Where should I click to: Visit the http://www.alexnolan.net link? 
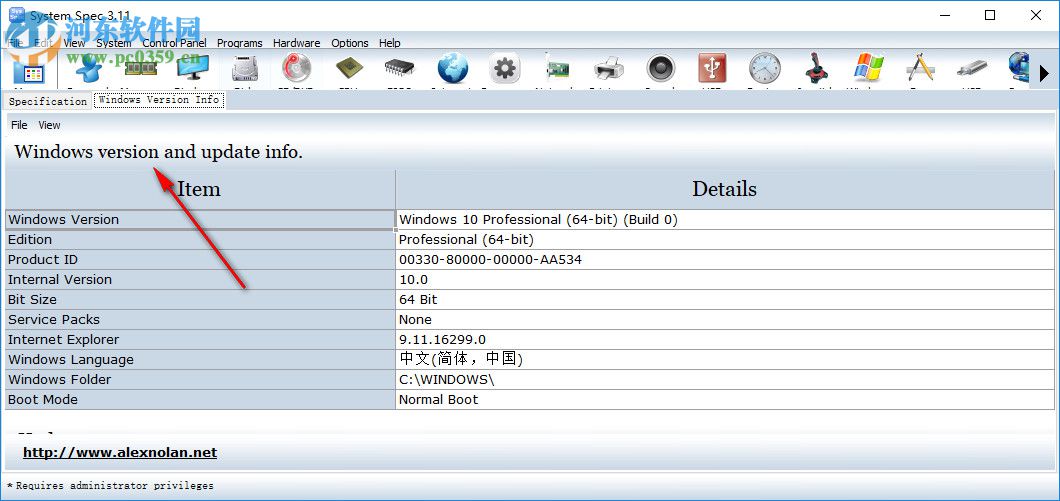click(x=120, y=452)
